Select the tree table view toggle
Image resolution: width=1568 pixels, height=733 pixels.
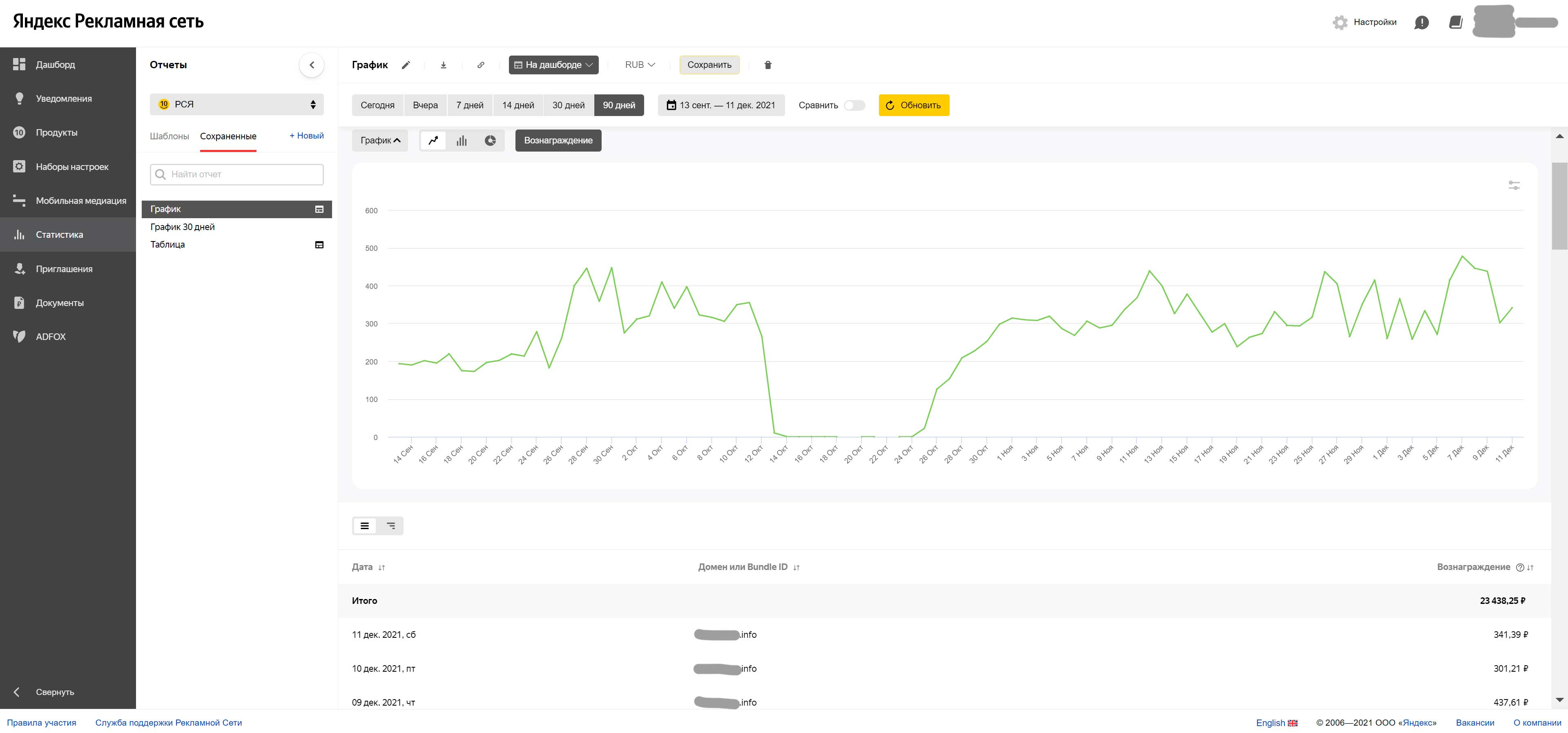click(x=391, y=526)
